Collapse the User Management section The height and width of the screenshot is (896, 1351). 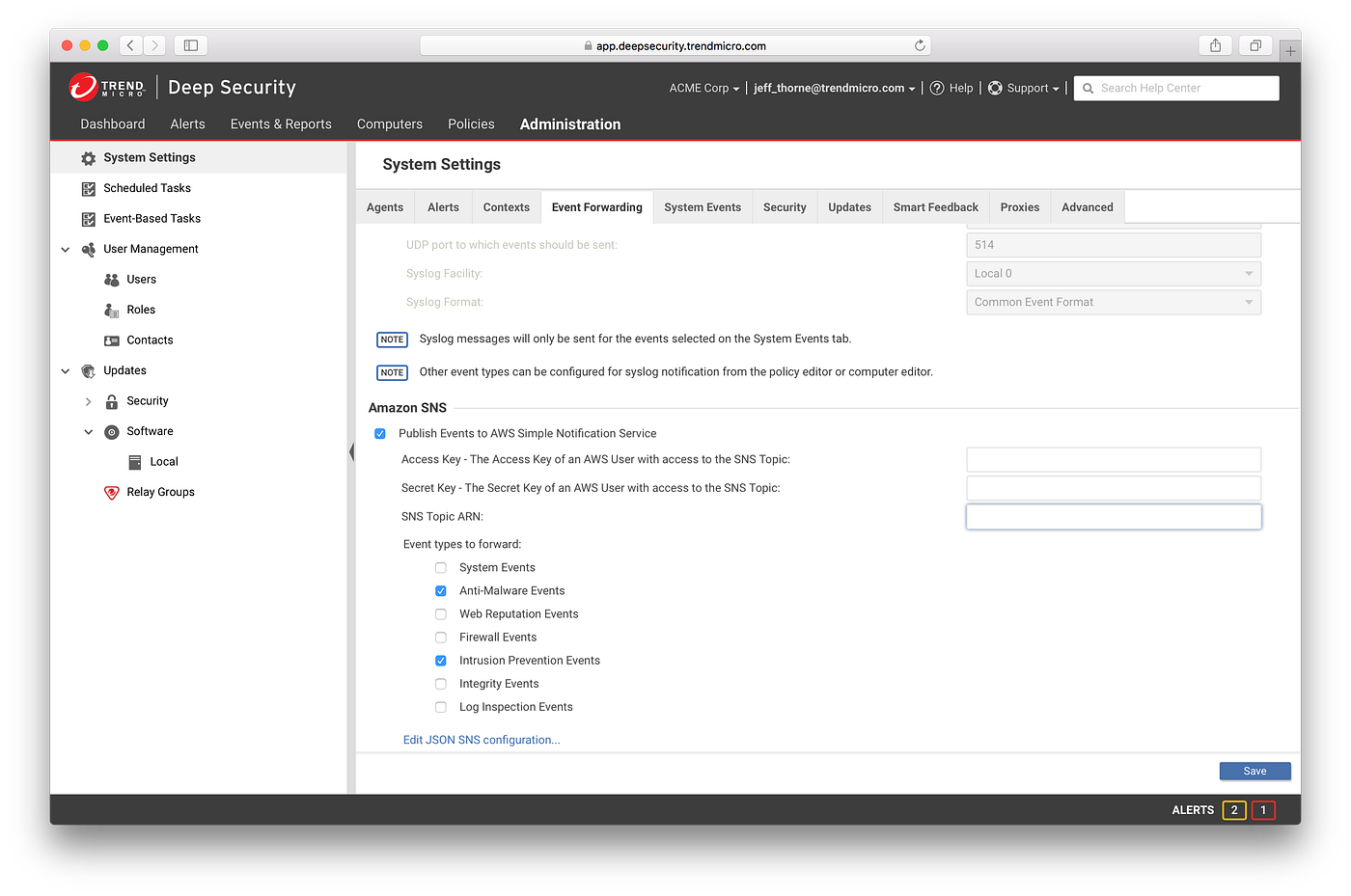pos(65,248)
